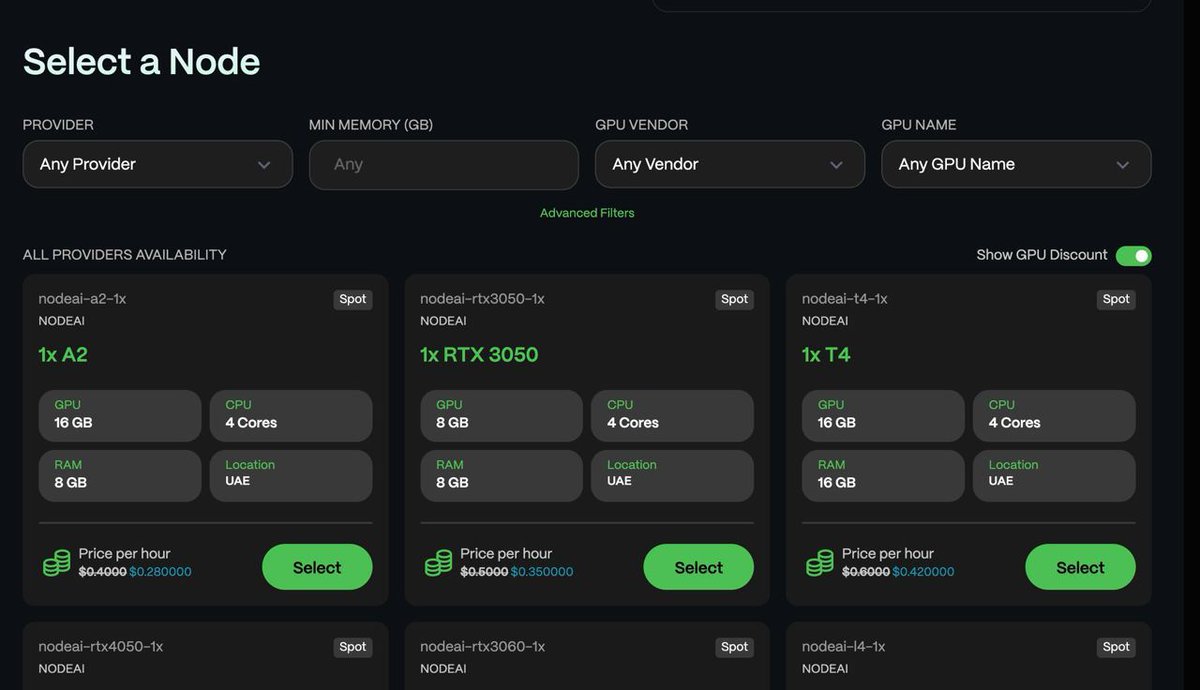Click the Location UAE tile on RTX 3050 card

tap(672, 475)
